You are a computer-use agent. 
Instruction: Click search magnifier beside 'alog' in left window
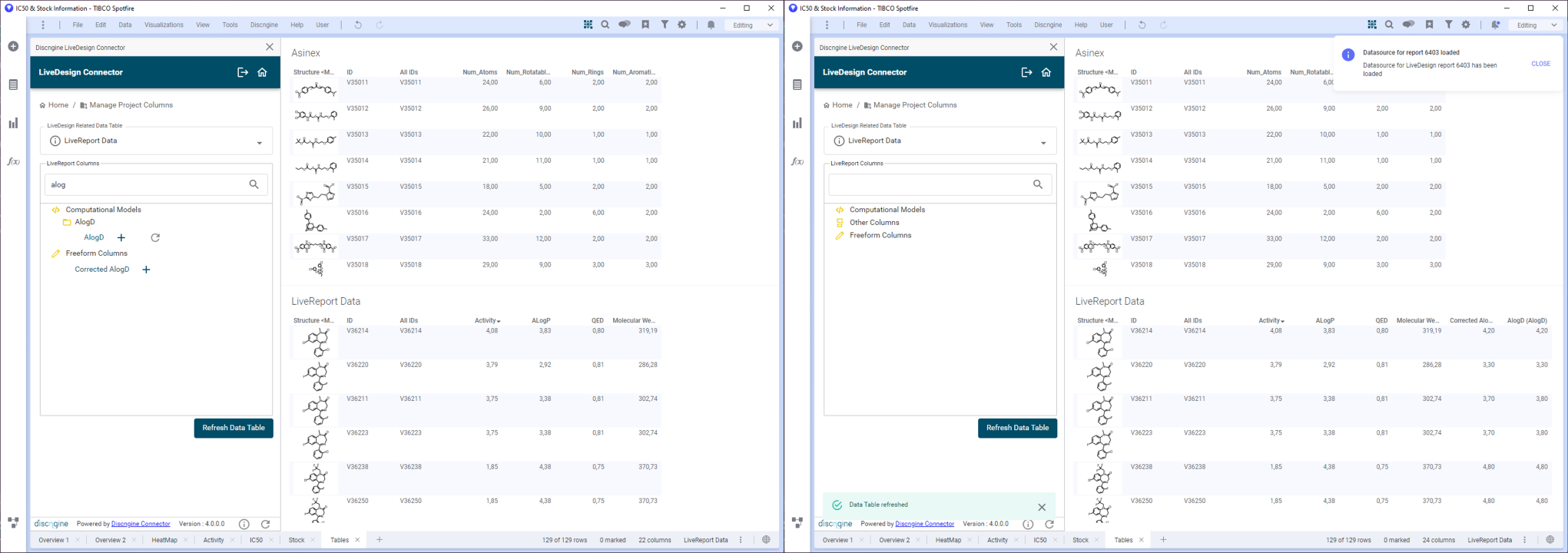254,184
